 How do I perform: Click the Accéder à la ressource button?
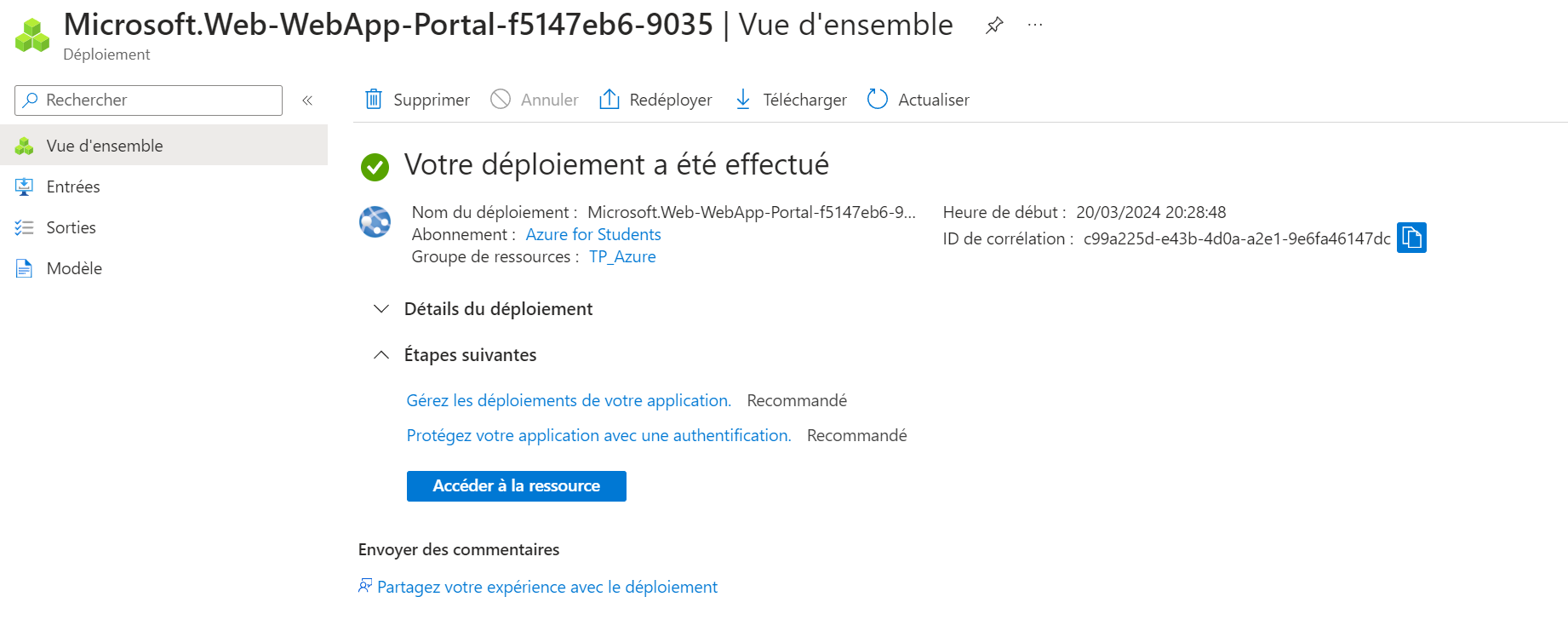click(x=516, y=485)
